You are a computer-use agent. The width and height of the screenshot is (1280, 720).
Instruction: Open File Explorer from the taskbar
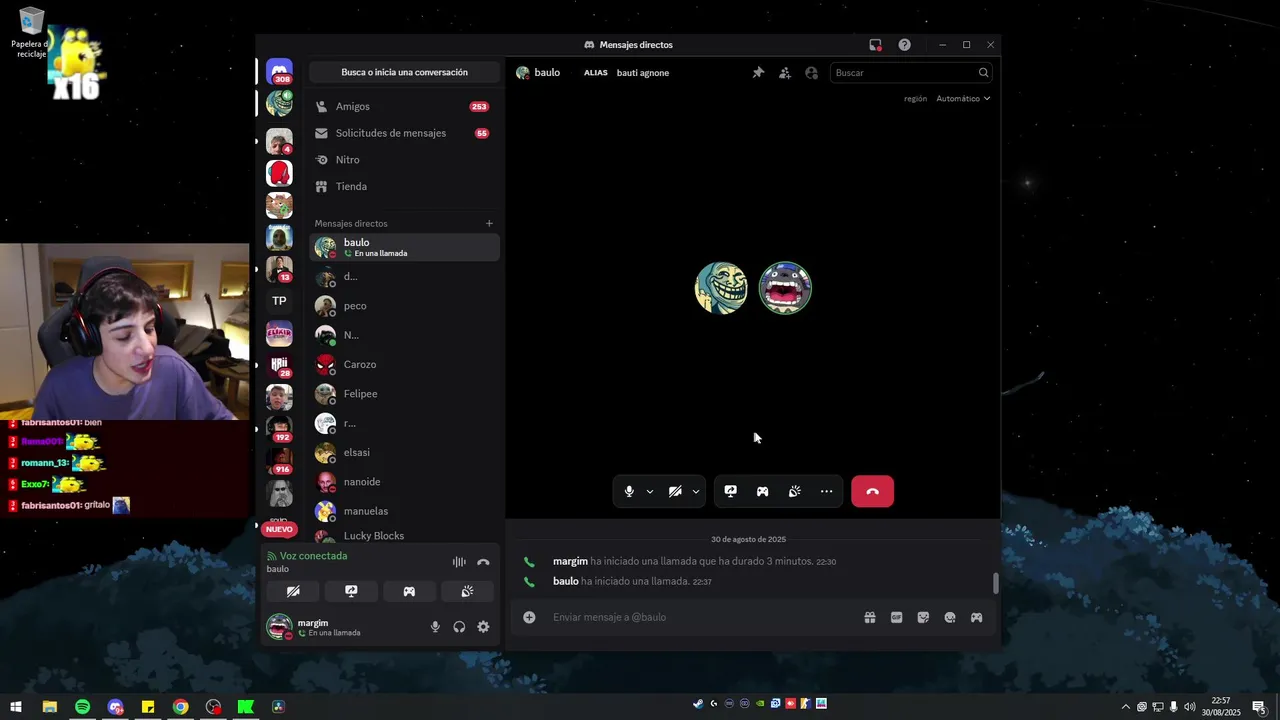click(49, 707)
